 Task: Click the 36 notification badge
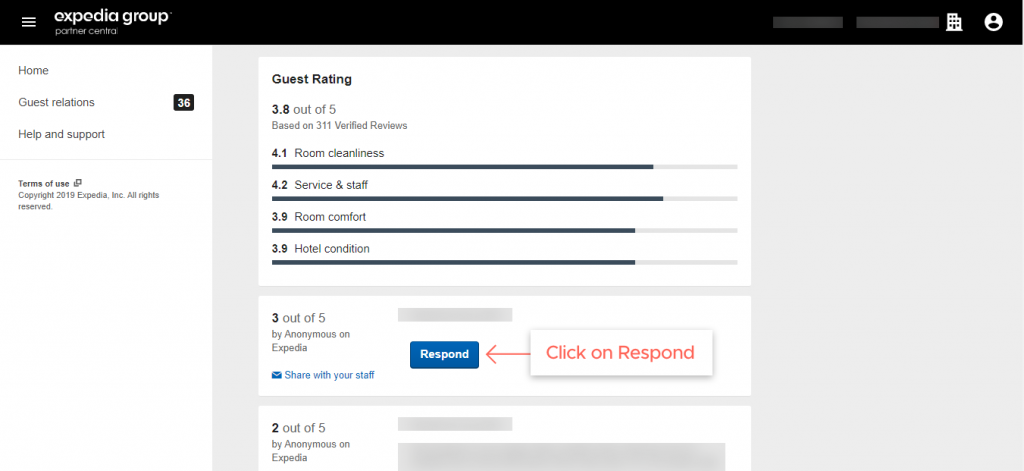[183, 102]
